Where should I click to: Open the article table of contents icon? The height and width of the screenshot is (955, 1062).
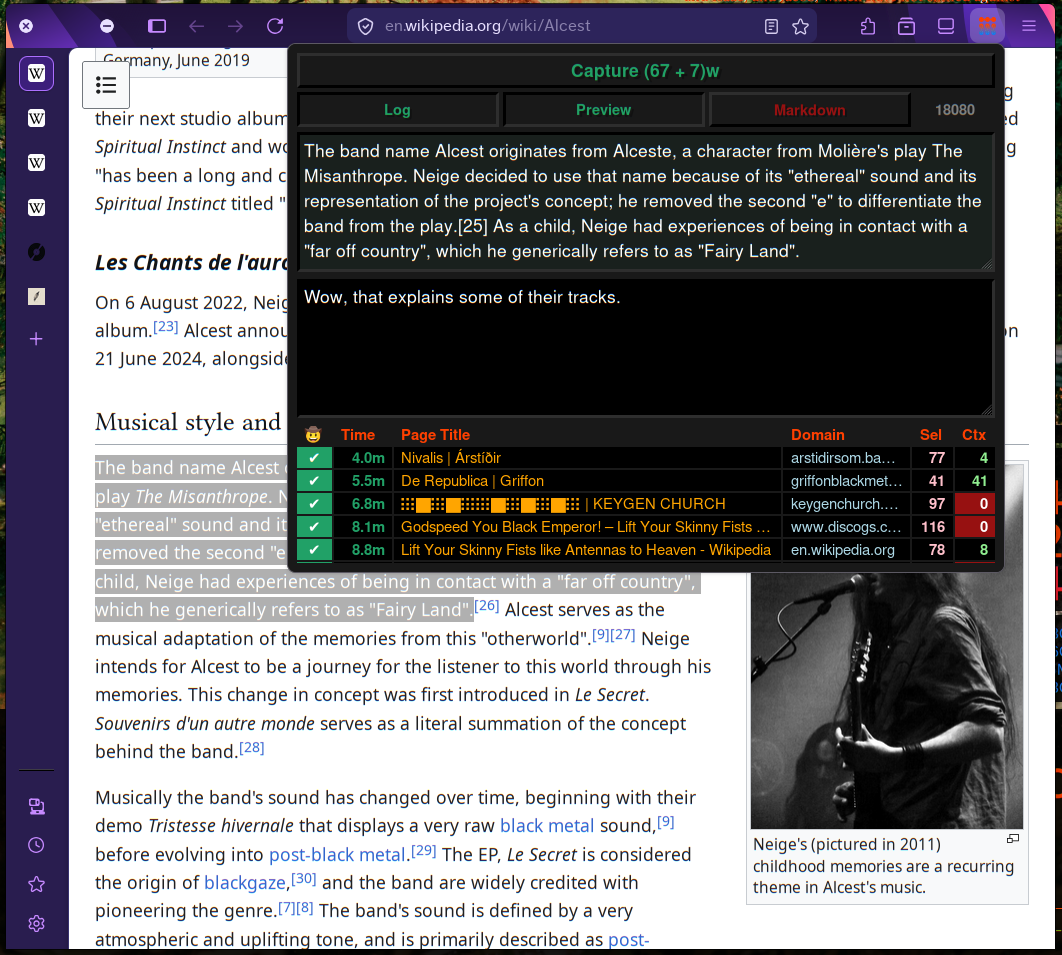point(106,85)
